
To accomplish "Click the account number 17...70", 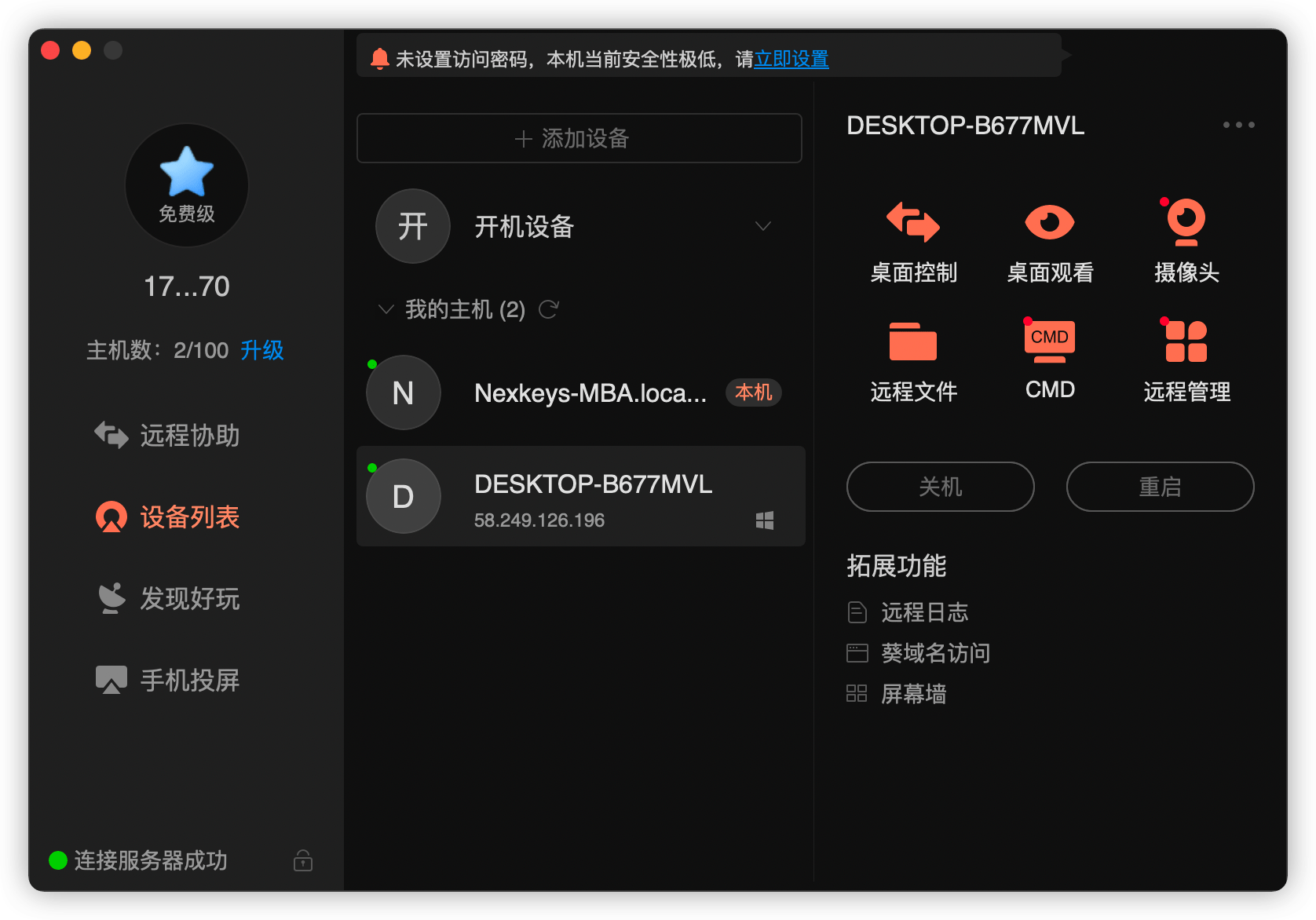I will pos(187,287).
